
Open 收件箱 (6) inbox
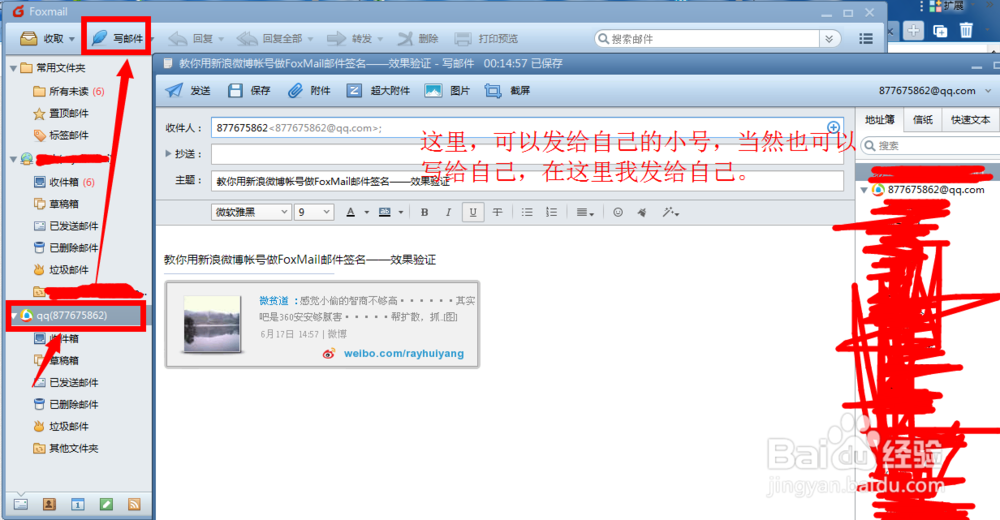click(64, 182)
